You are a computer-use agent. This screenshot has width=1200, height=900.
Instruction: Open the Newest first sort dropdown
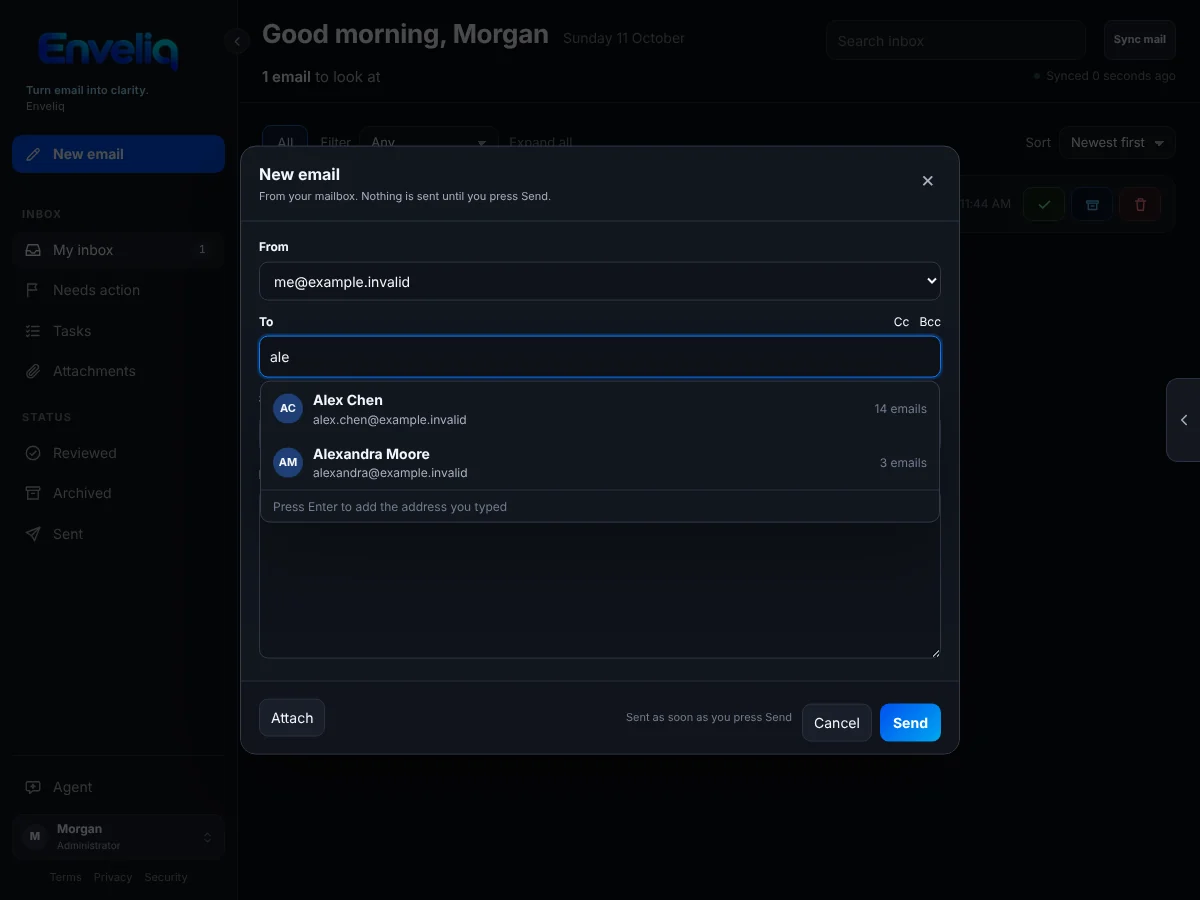point(1117,142)
